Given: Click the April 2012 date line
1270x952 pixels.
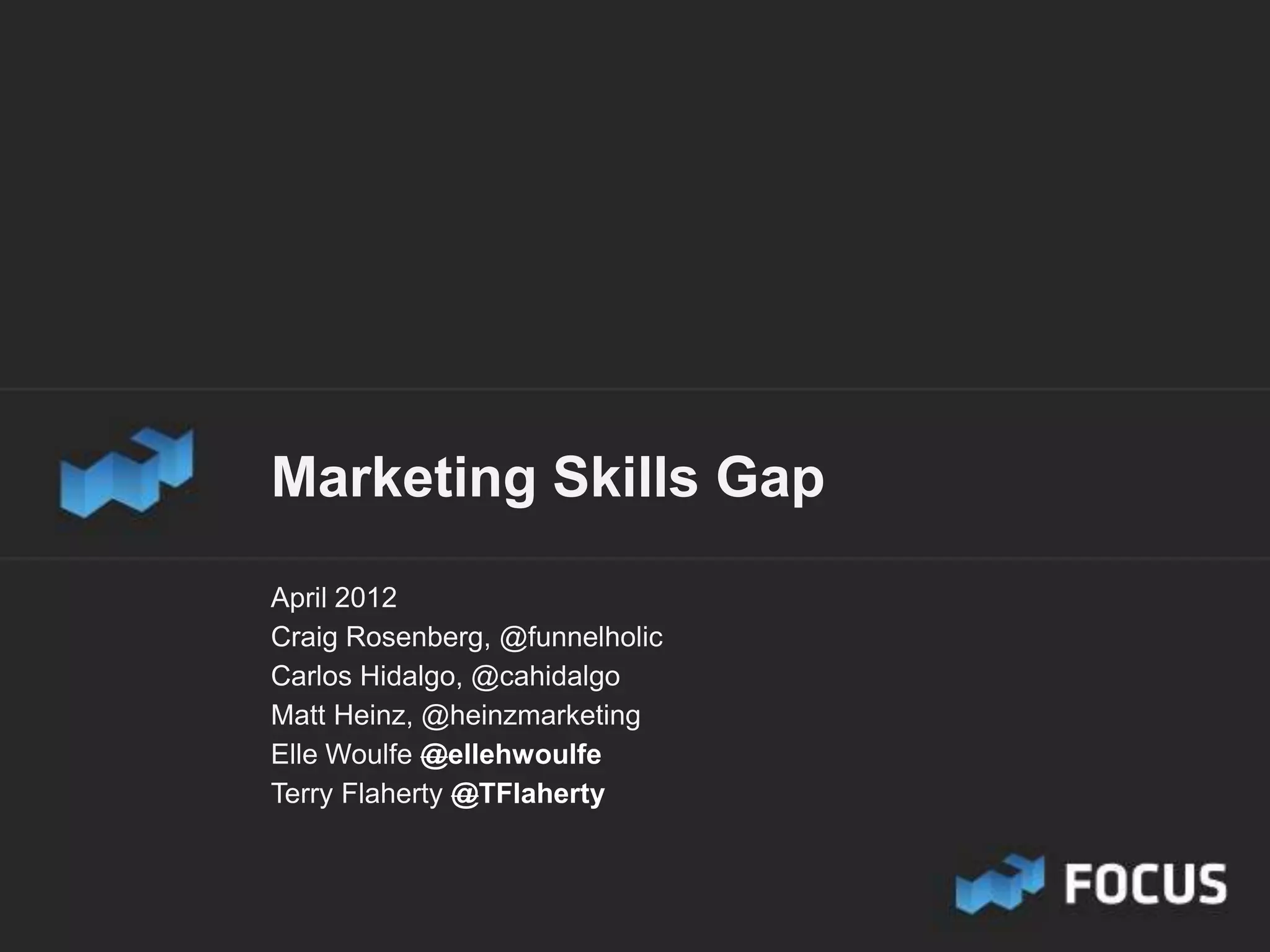Looking at the screenshot, I should coord(334,598).
